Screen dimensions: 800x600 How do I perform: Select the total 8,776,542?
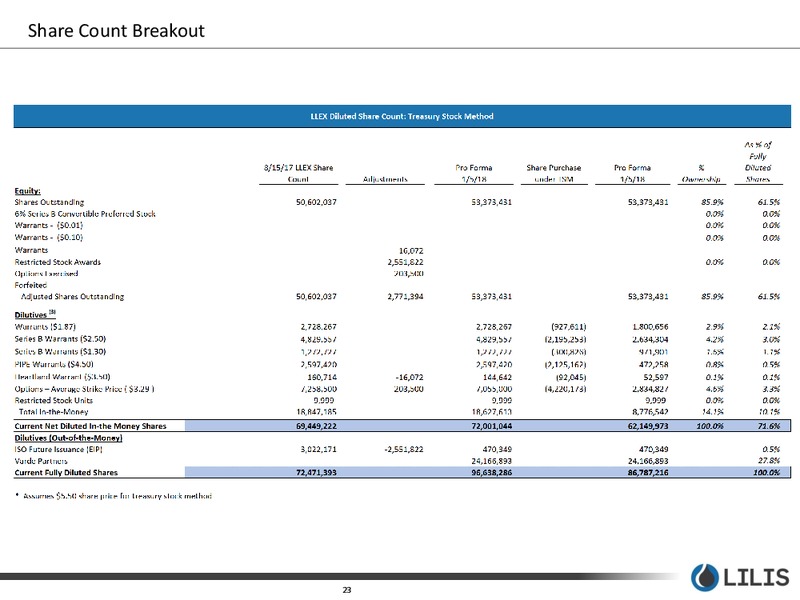coord(650,412)
